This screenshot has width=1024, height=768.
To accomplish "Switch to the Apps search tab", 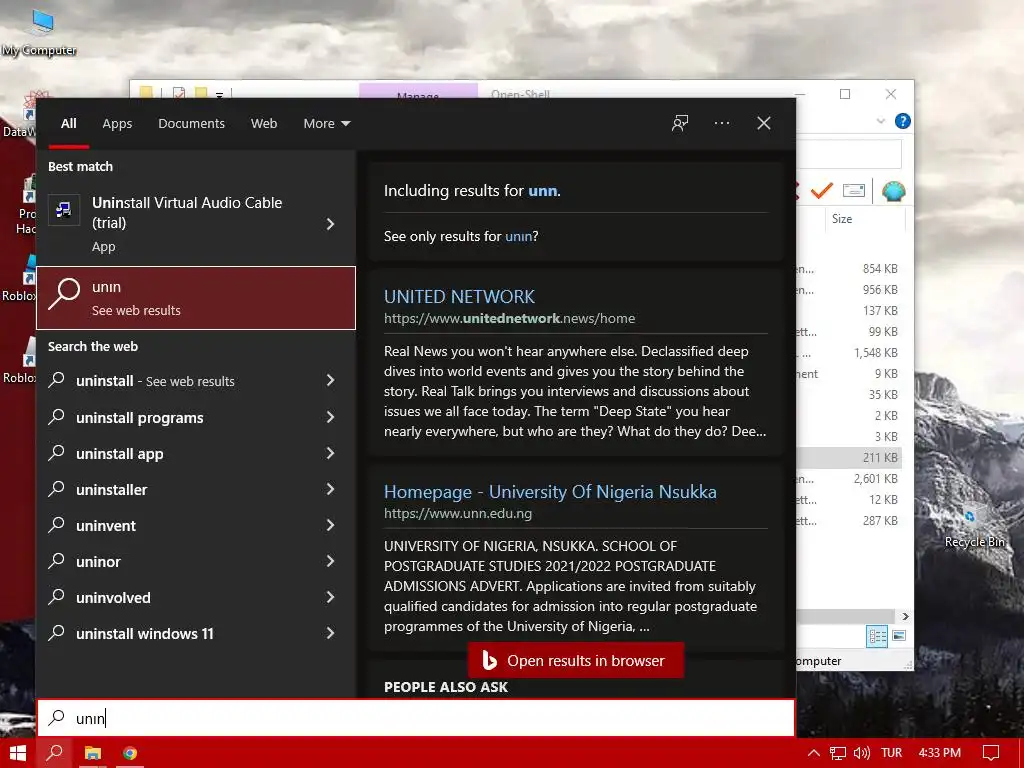I will pos(117,123).
